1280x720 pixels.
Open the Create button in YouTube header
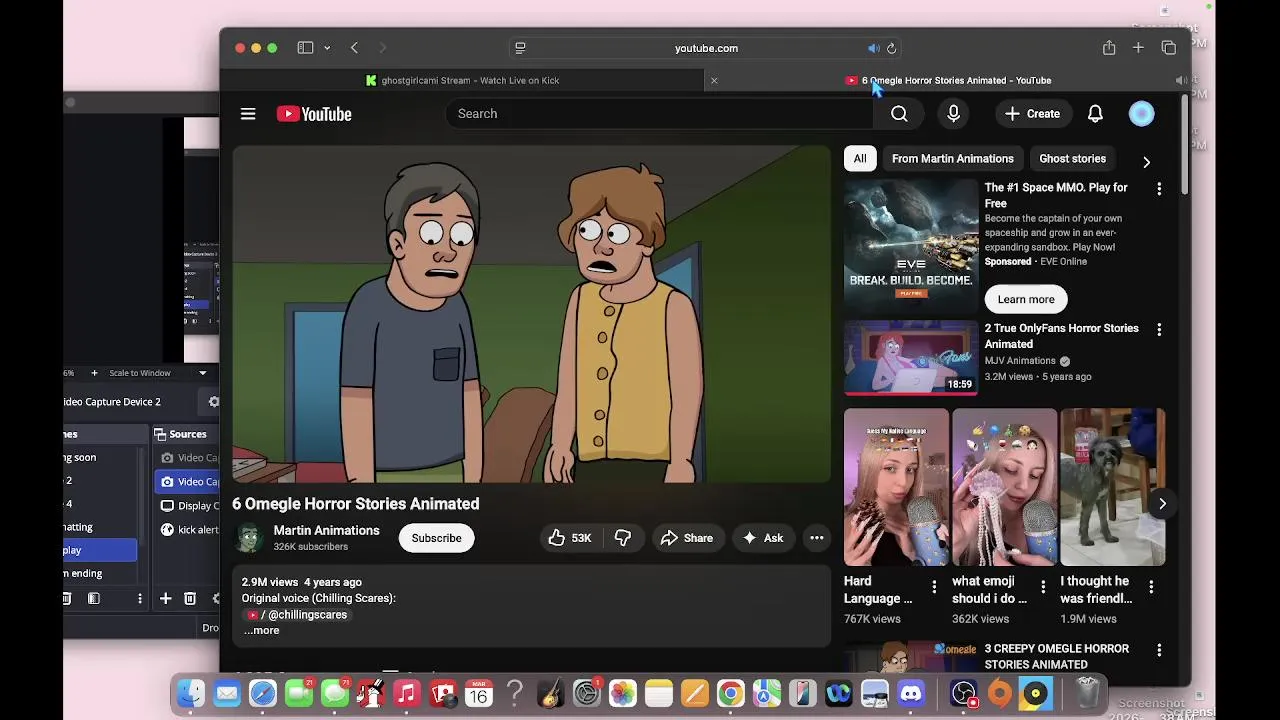click(x=1032, y=114)
